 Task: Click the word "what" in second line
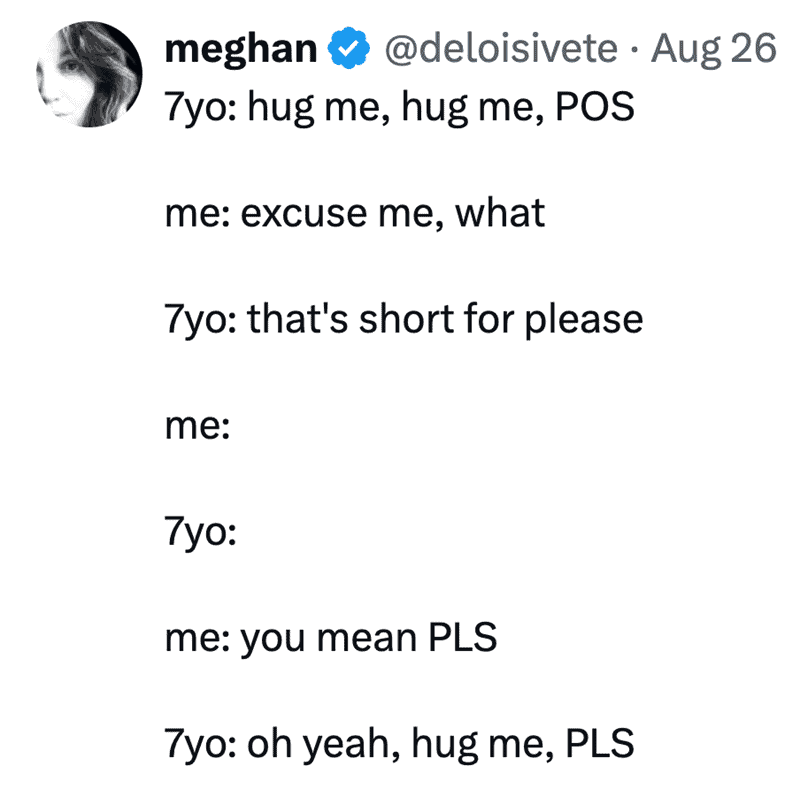click(499, 213)
